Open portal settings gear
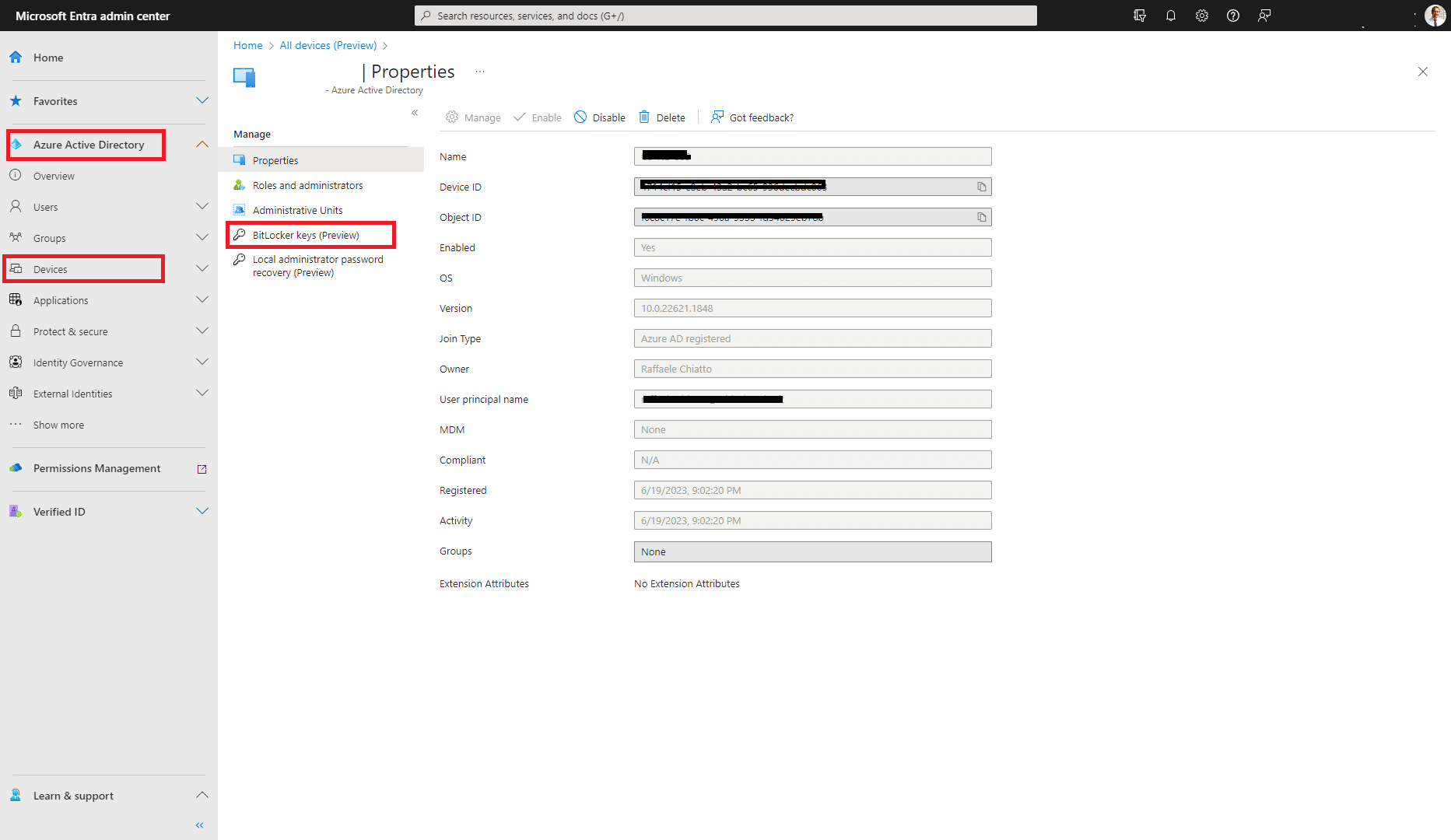This screenshot has height=840, width=1451. click(1202, 16)
